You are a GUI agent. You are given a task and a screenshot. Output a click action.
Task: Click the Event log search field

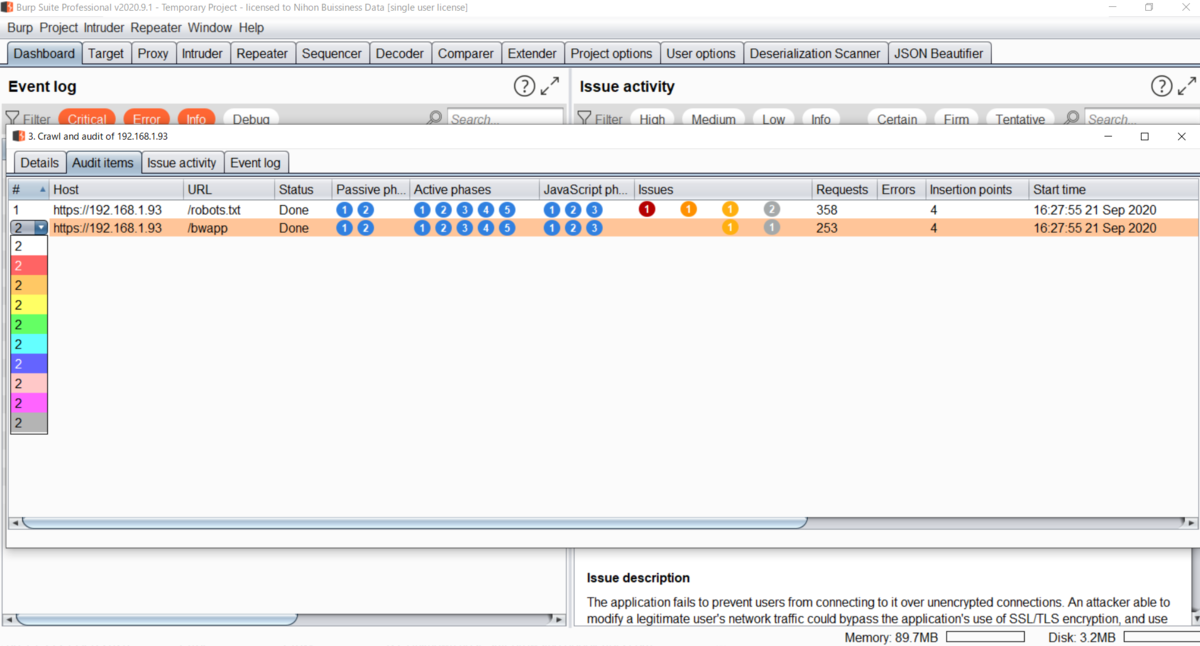[x=505, y=119]
